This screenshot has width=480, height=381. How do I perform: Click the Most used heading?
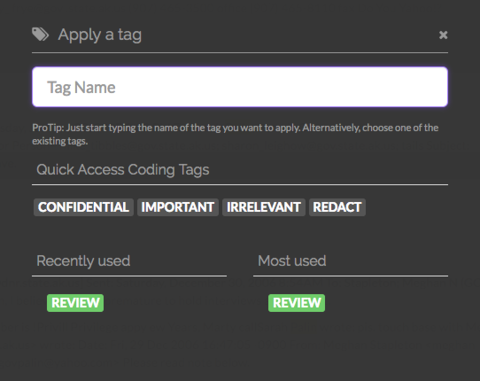point(292,261)
